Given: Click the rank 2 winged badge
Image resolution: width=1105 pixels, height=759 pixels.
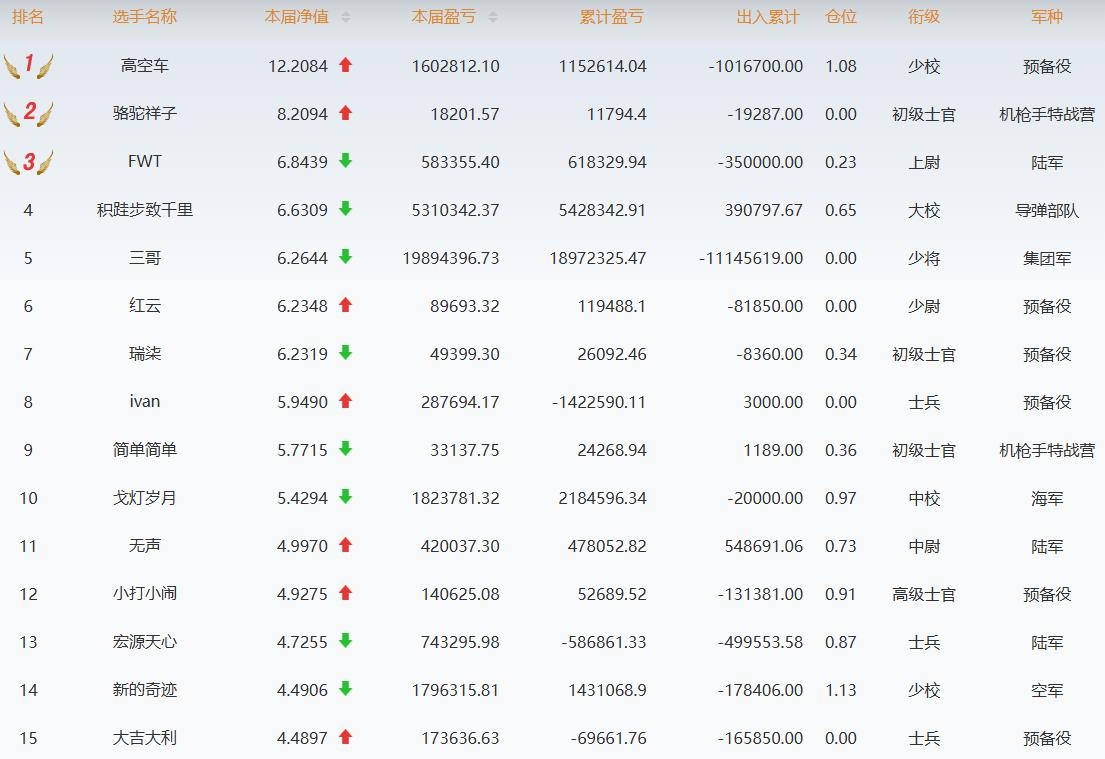Looking at the screenshot, I should tap(28, 113).
